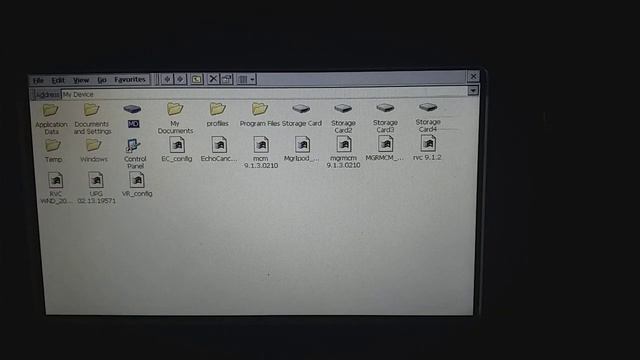Viewport: 640px width, 360px height.
Task: Open the View menu
Action: pos(81,80)
